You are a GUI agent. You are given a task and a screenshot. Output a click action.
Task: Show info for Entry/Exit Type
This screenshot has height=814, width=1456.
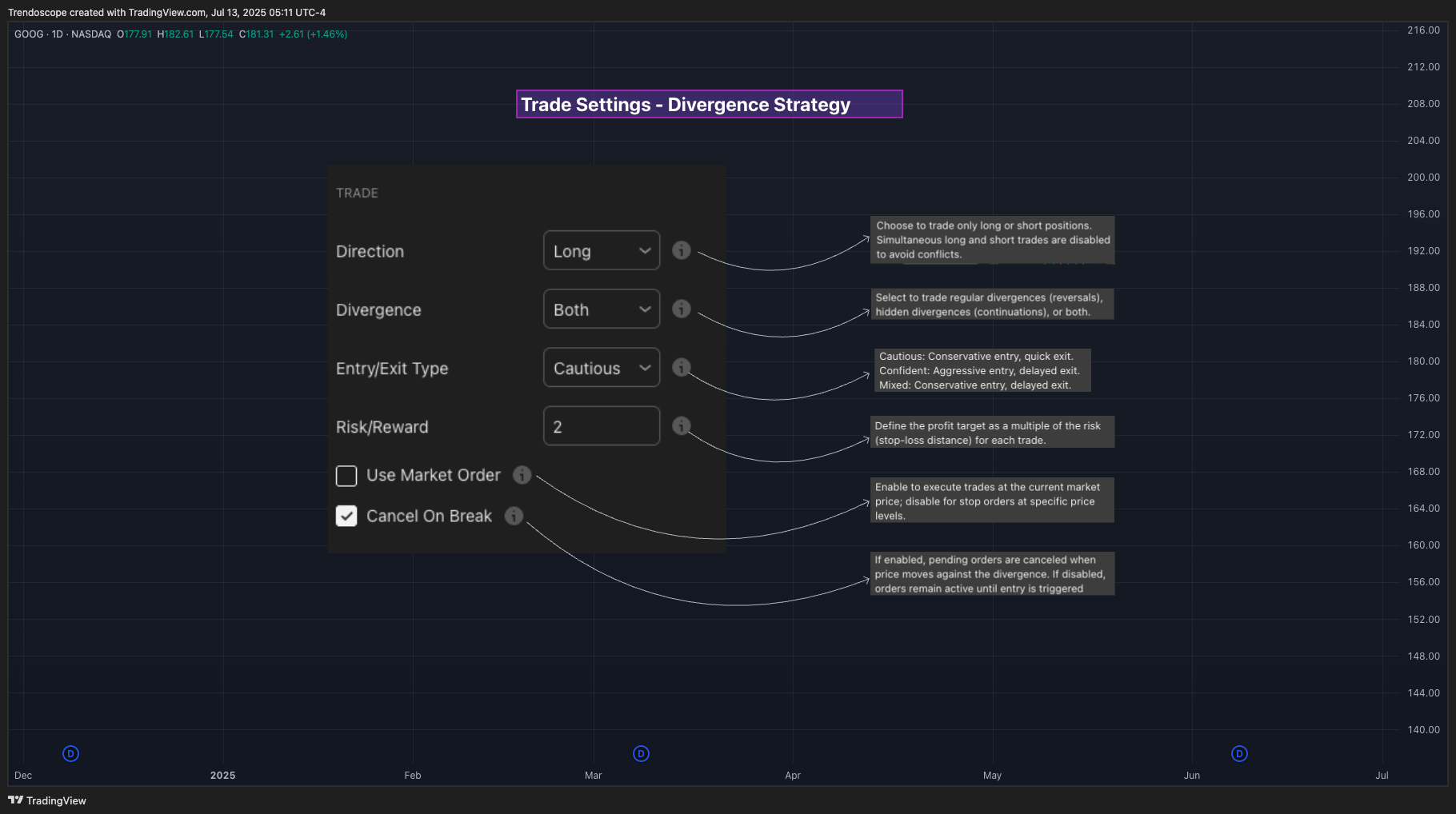(x=681, y=367)
